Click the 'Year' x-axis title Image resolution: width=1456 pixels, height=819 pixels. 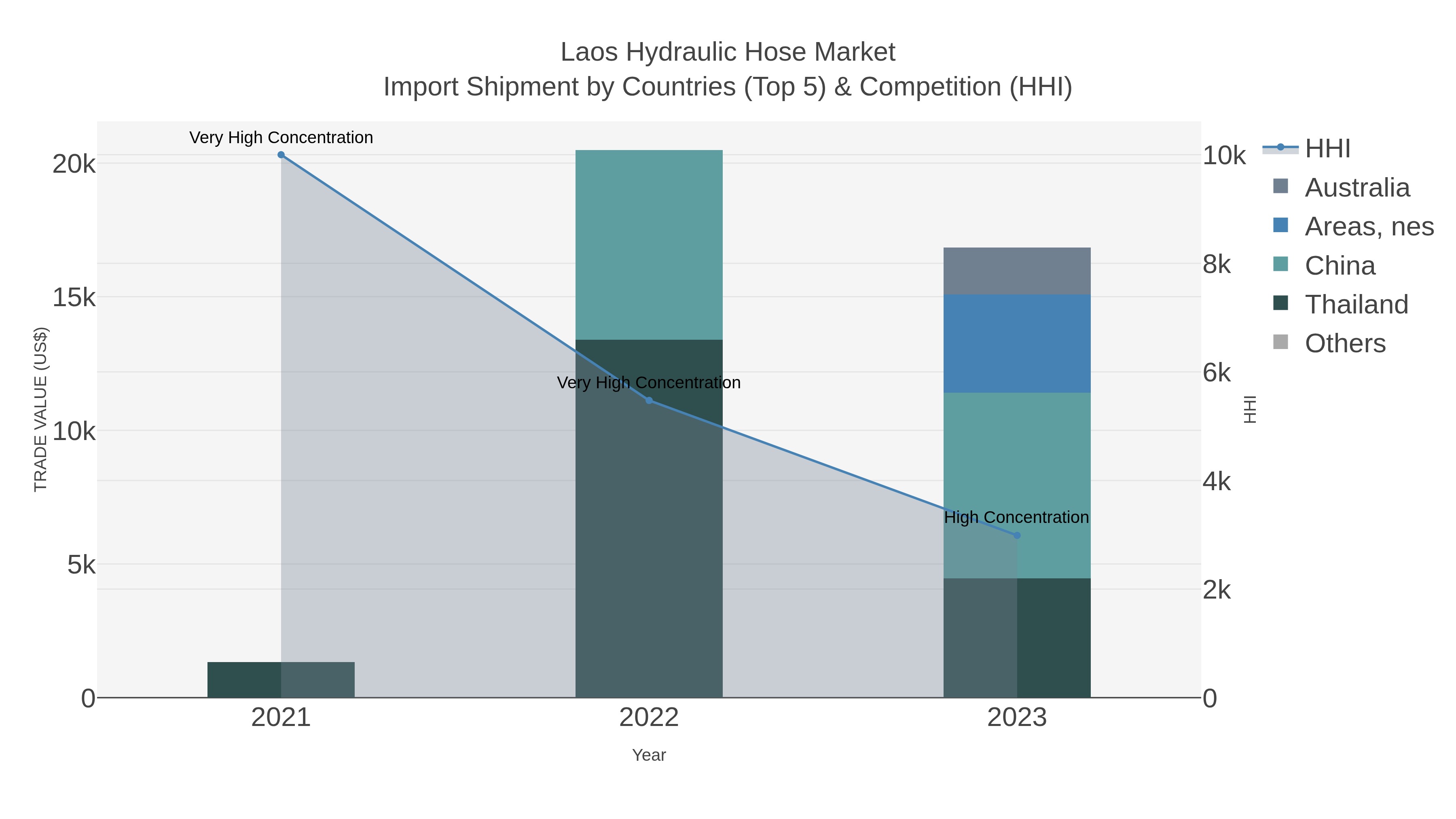tap(649, 755)
